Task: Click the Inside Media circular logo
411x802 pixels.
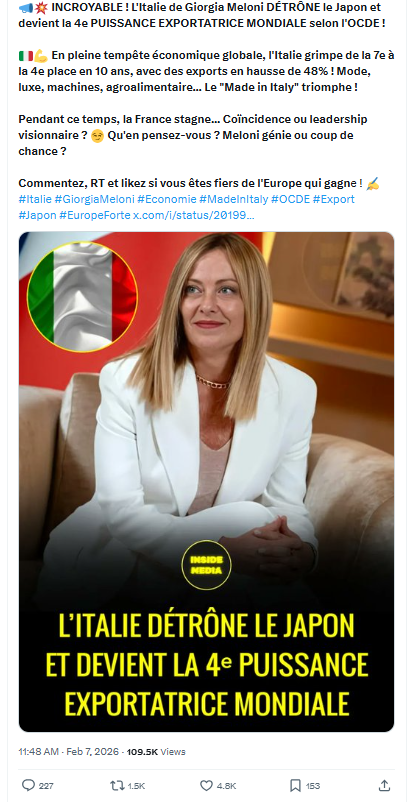Action: tap(207, 565)
